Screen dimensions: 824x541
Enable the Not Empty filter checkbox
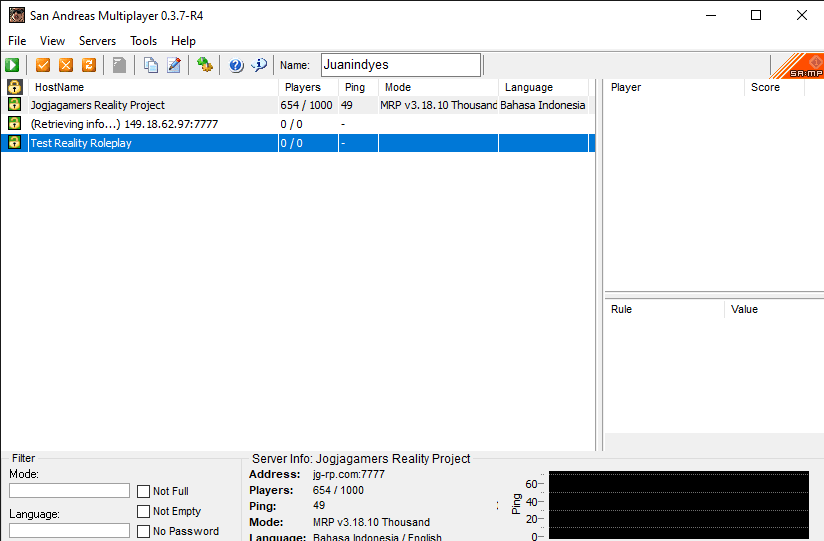pos(143,511)
